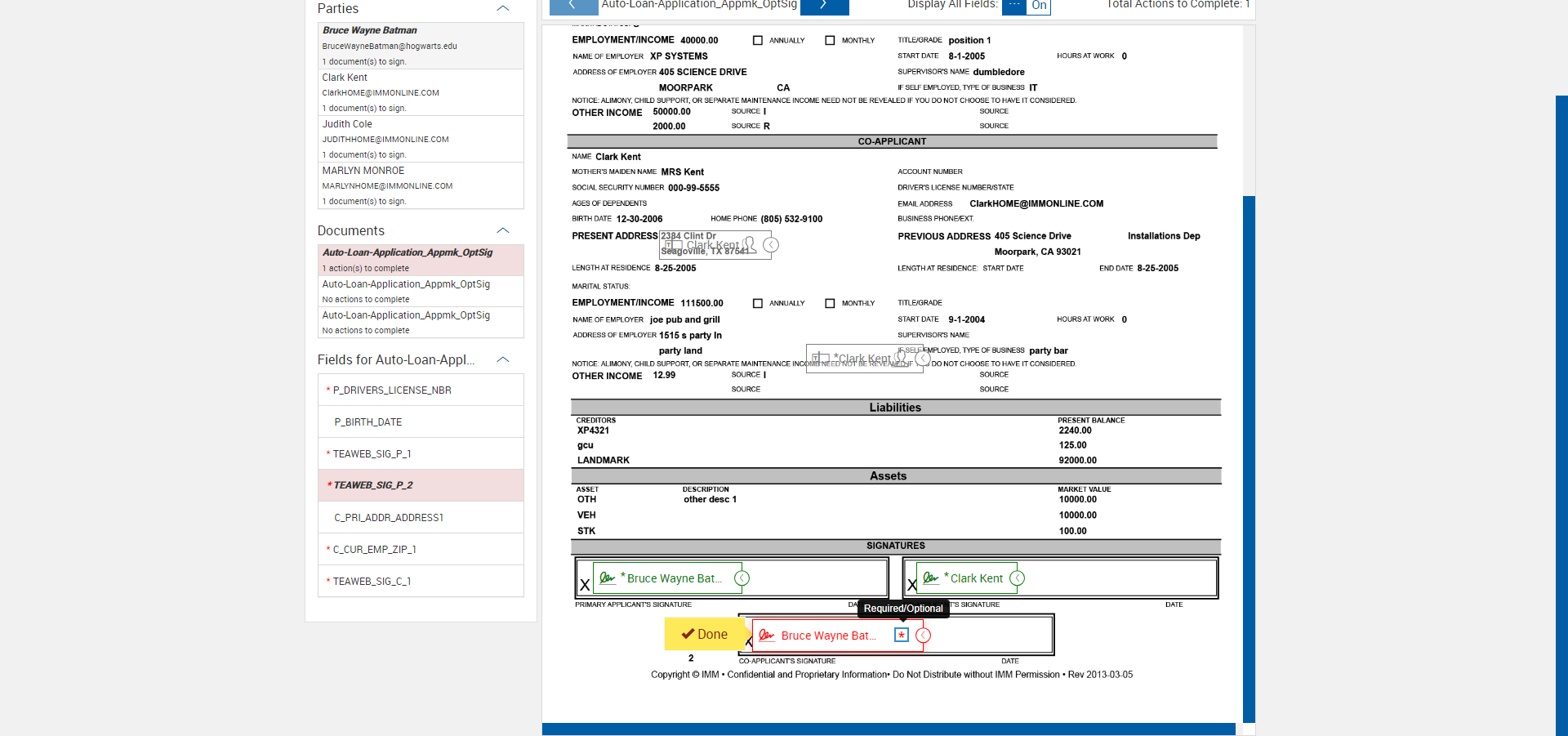This screenshot has width=1568, height=736.
Task: Click the Total Actions to Complete counter
Action: coord(1178,5)
